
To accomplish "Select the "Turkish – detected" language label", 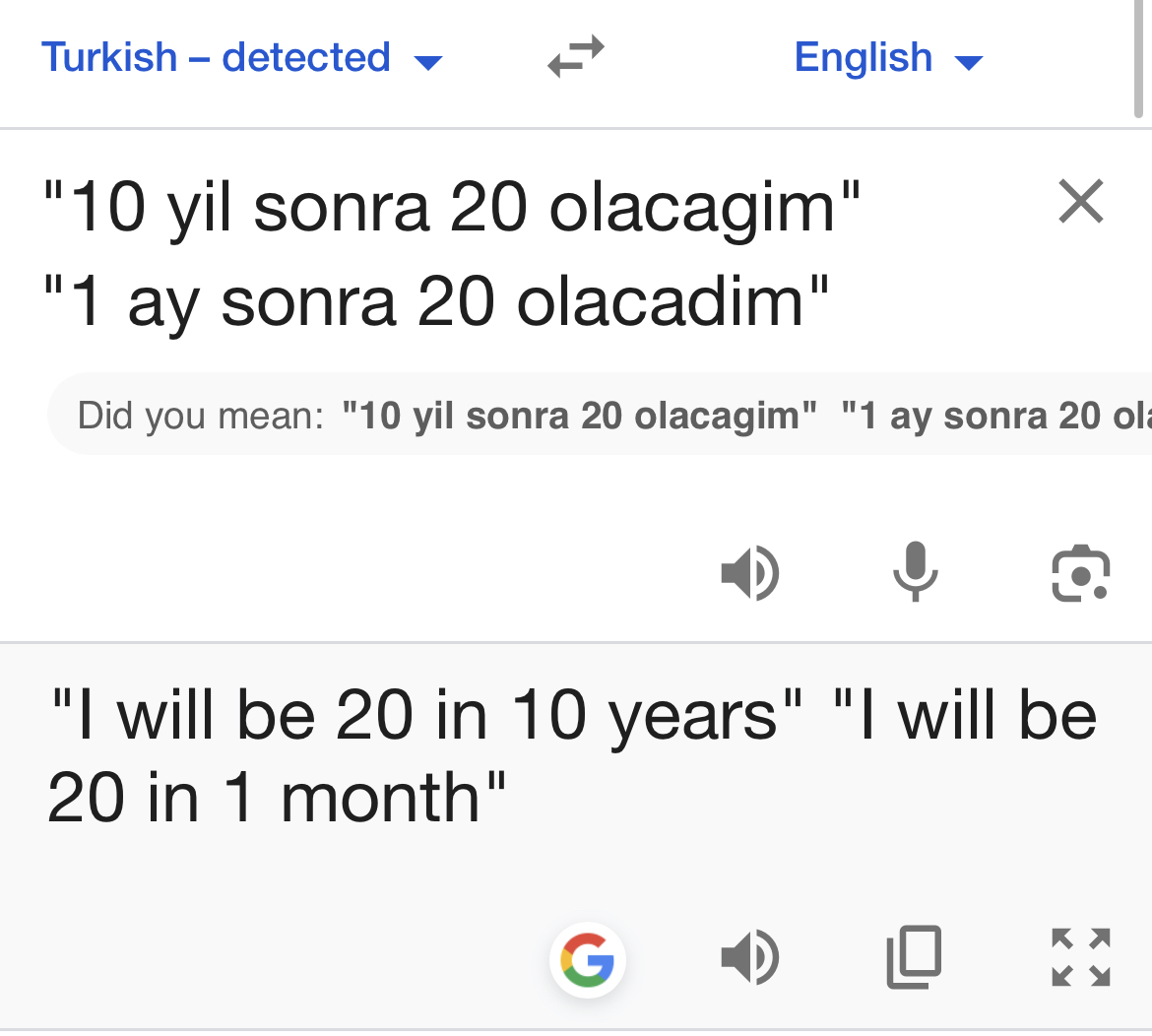I will (216, 57).
